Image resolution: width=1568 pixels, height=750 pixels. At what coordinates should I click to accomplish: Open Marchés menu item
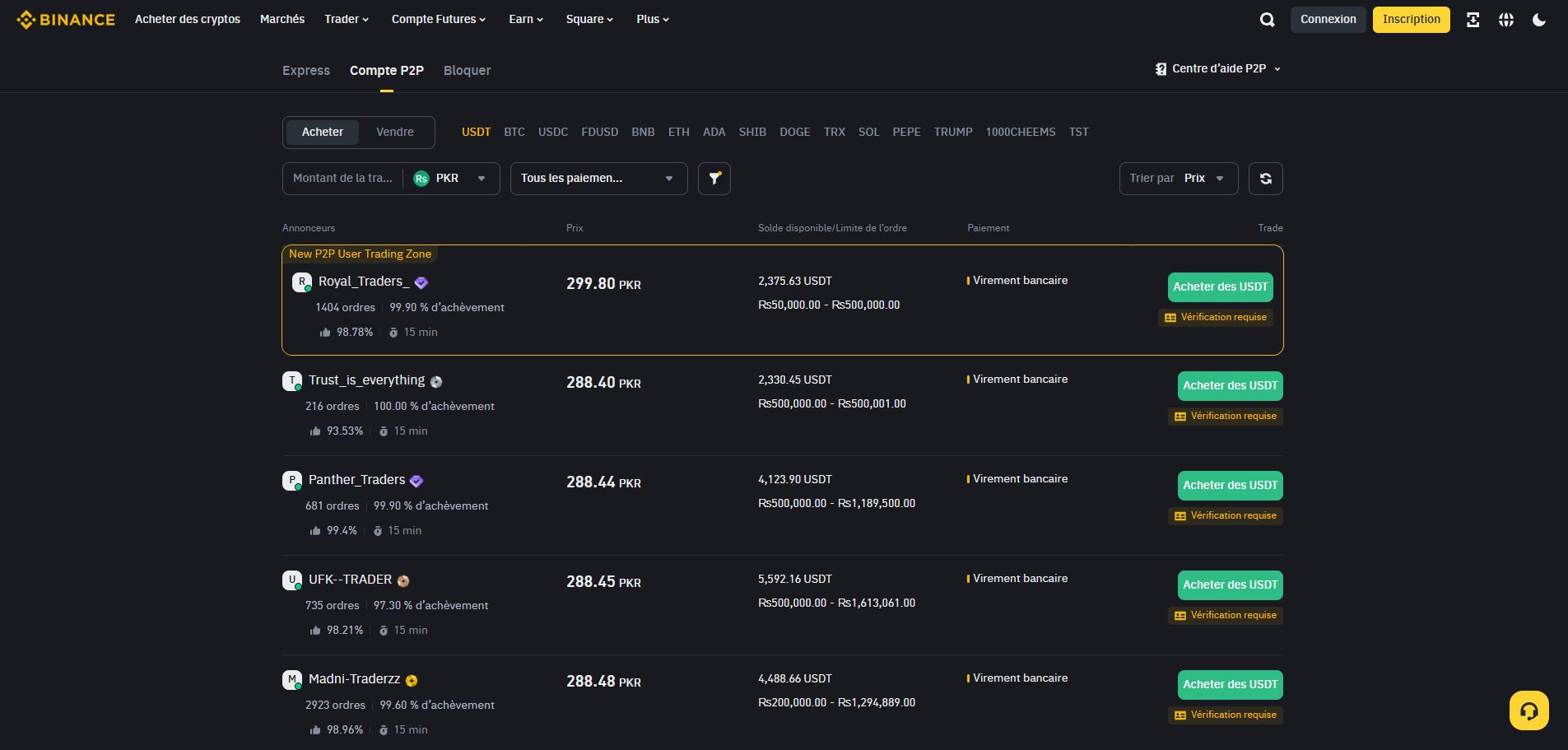pyautogui.click(x=282, y=19)
